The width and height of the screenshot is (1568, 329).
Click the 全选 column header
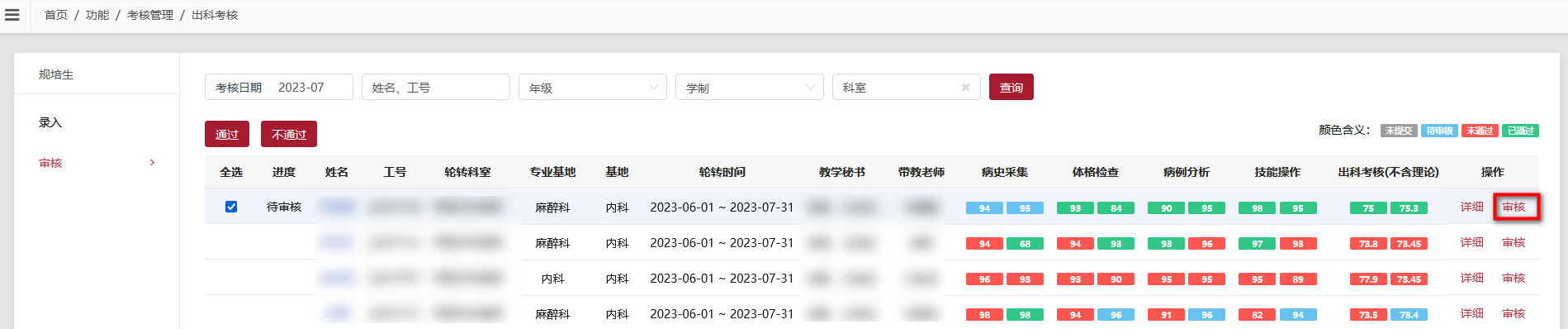point(231,172)
